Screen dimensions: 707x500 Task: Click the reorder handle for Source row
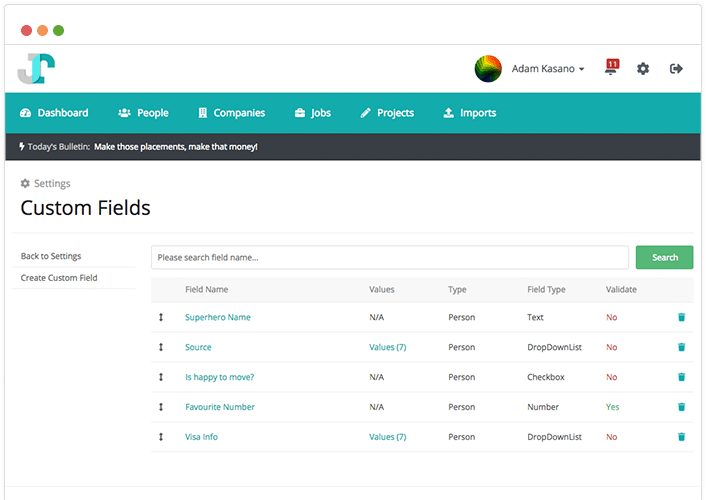pyautogui.click(x=161, y=347)
